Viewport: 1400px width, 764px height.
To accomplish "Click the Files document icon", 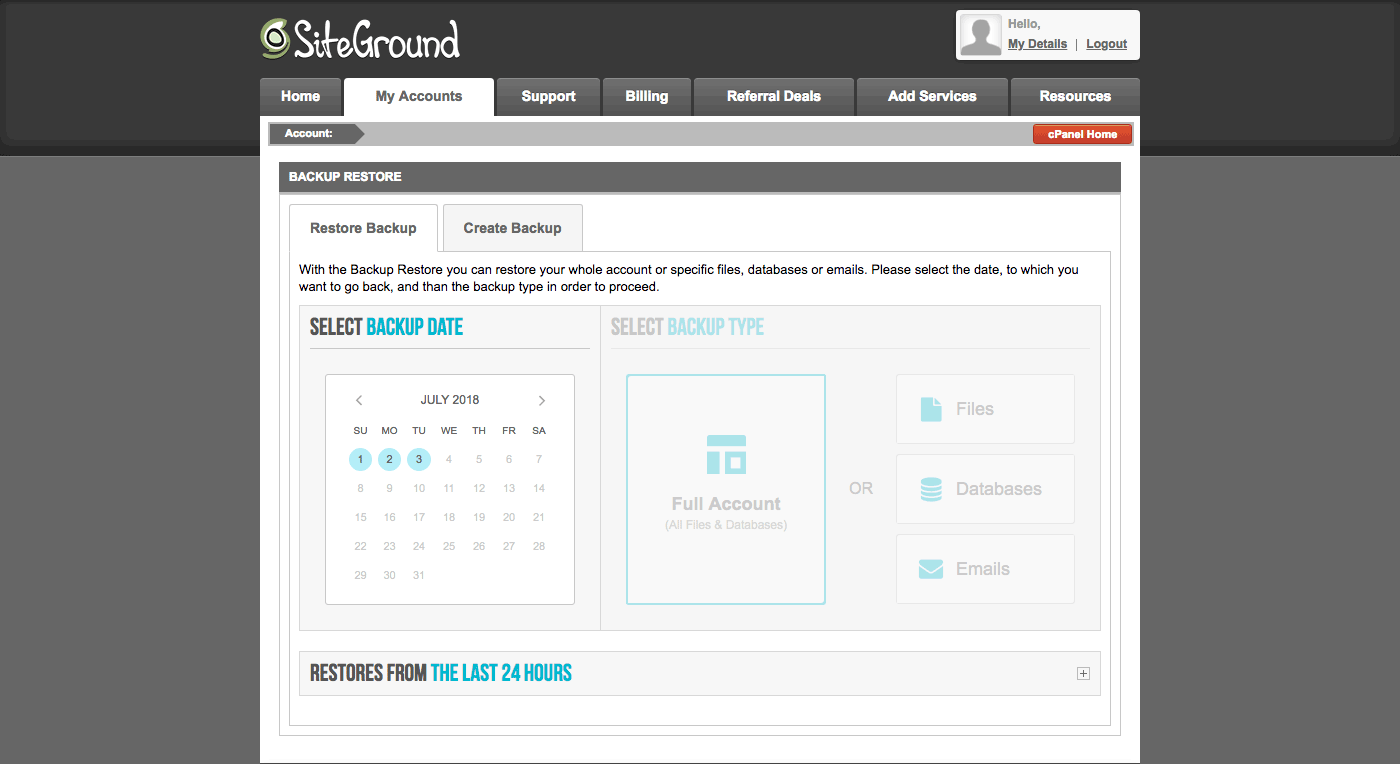I will (931, 409).
